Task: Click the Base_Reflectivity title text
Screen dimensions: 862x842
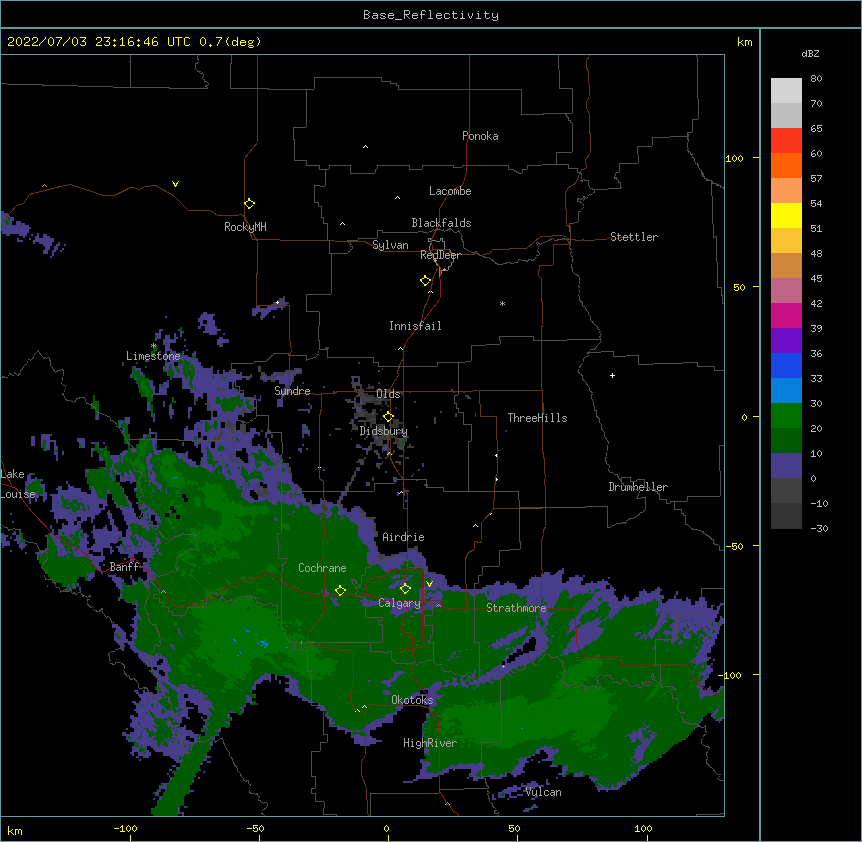Action: 431,15
